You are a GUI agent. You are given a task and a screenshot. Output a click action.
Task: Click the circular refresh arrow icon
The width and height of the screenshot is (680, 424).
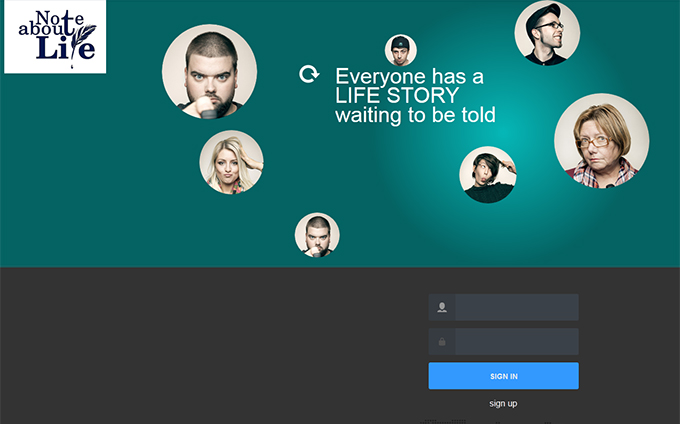tap(309, 74)
